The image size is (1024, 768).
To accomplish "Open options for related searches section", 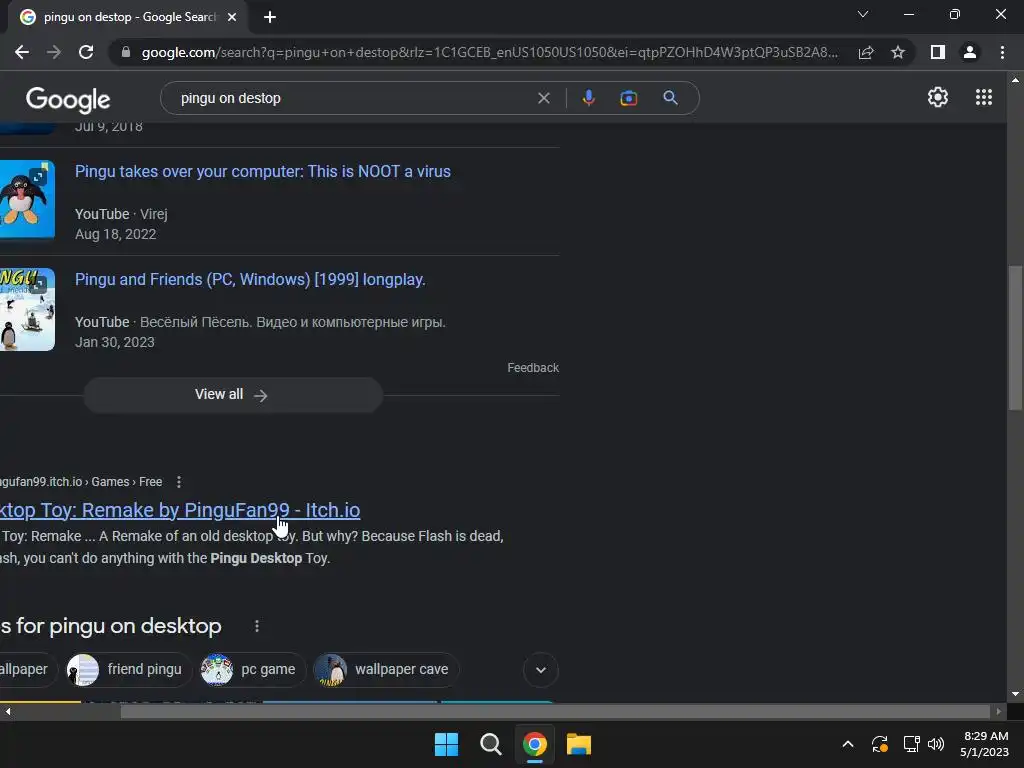I will (x=257, y=626).
